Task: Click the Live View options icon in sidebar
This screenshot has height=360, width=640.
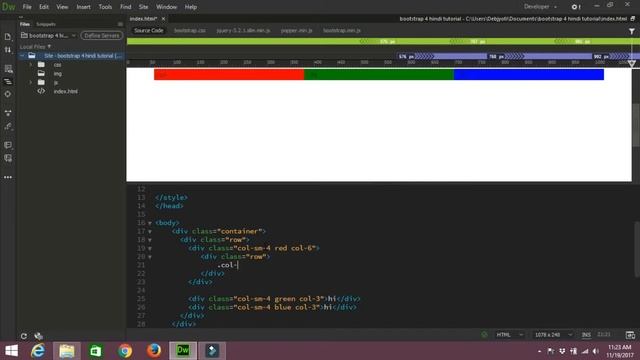Action: coord(8,69)
